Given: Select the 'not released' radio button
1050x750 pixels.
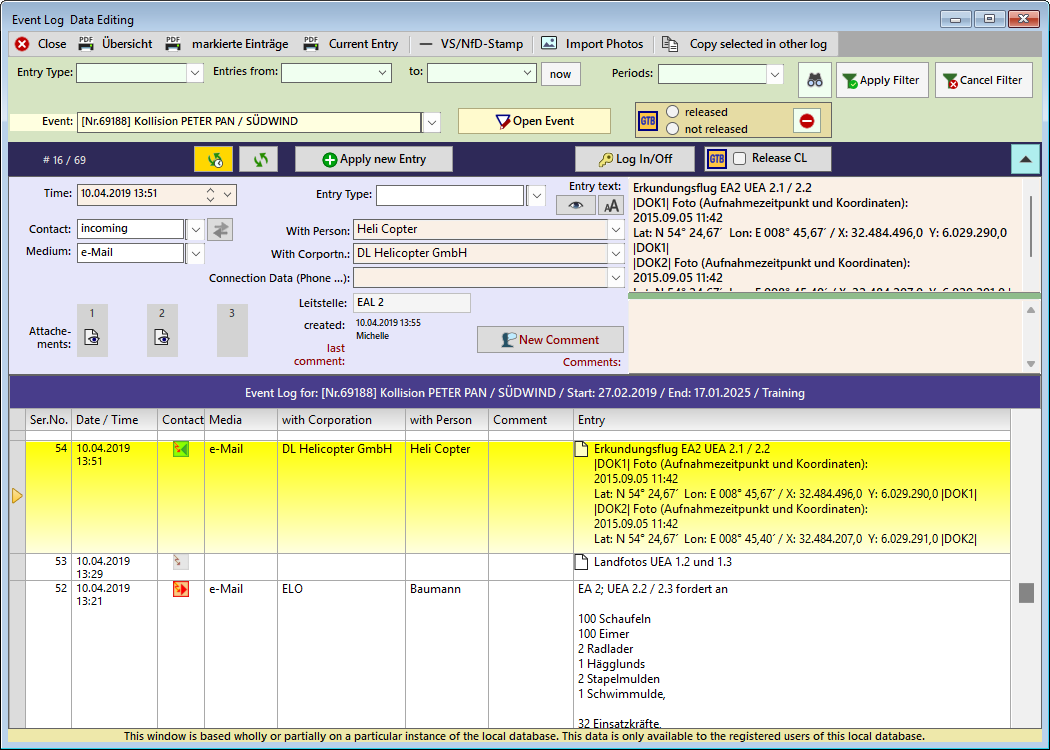Looking at the screenshot, I should click(x=673, y=129).
